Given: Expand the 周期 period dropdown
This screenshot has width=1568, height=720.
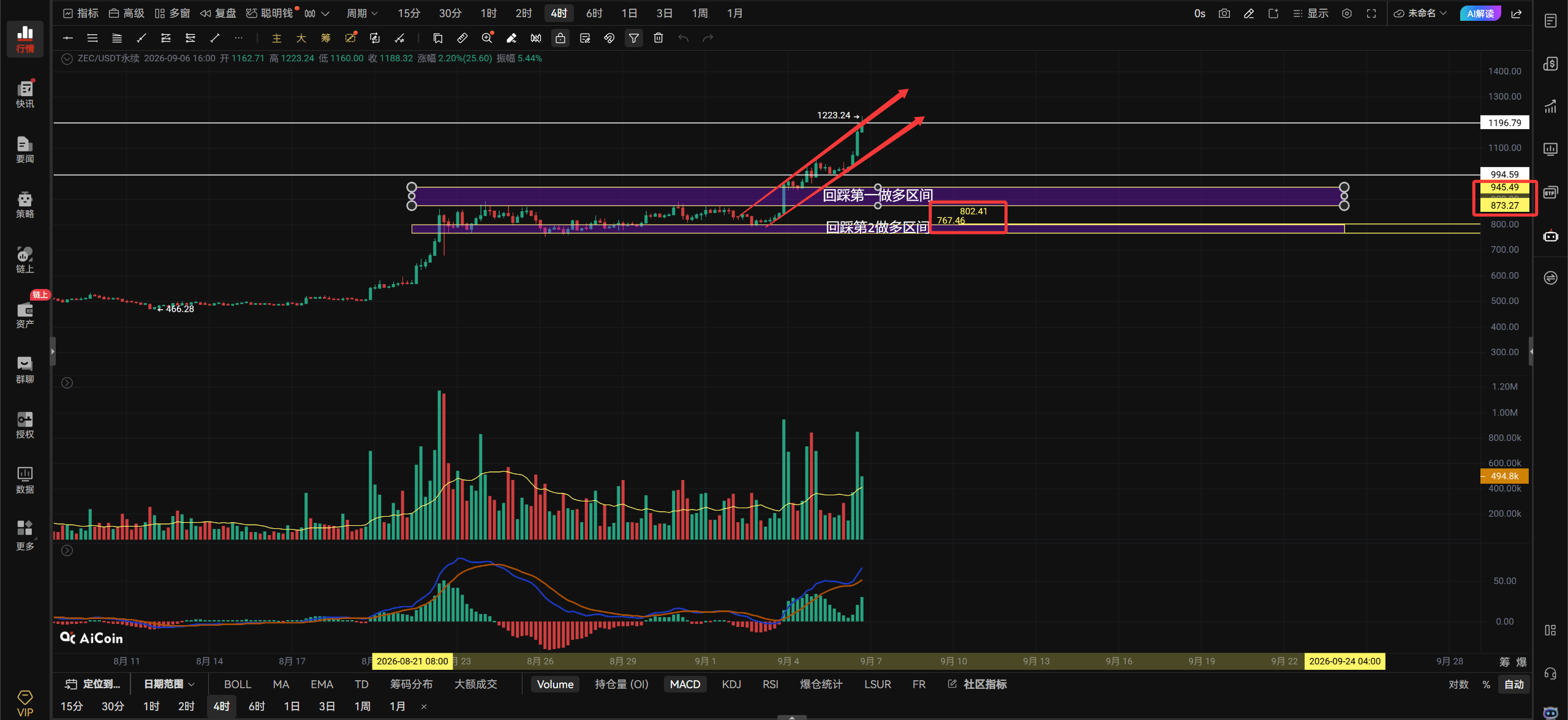Looking at the screenshot, I should [x=362, y=13].
